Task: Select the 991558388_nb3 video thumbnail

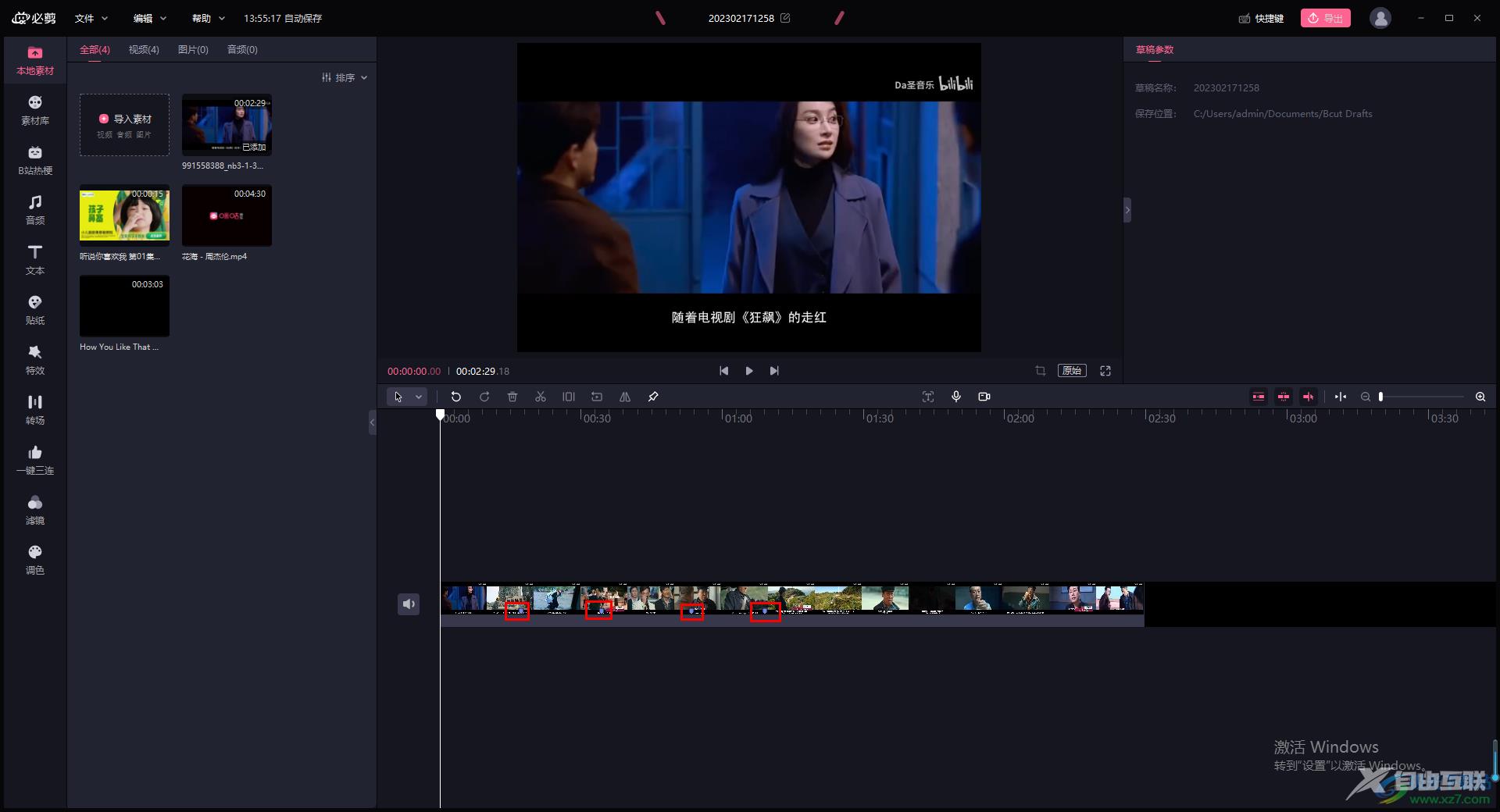Action: point(227,125)
